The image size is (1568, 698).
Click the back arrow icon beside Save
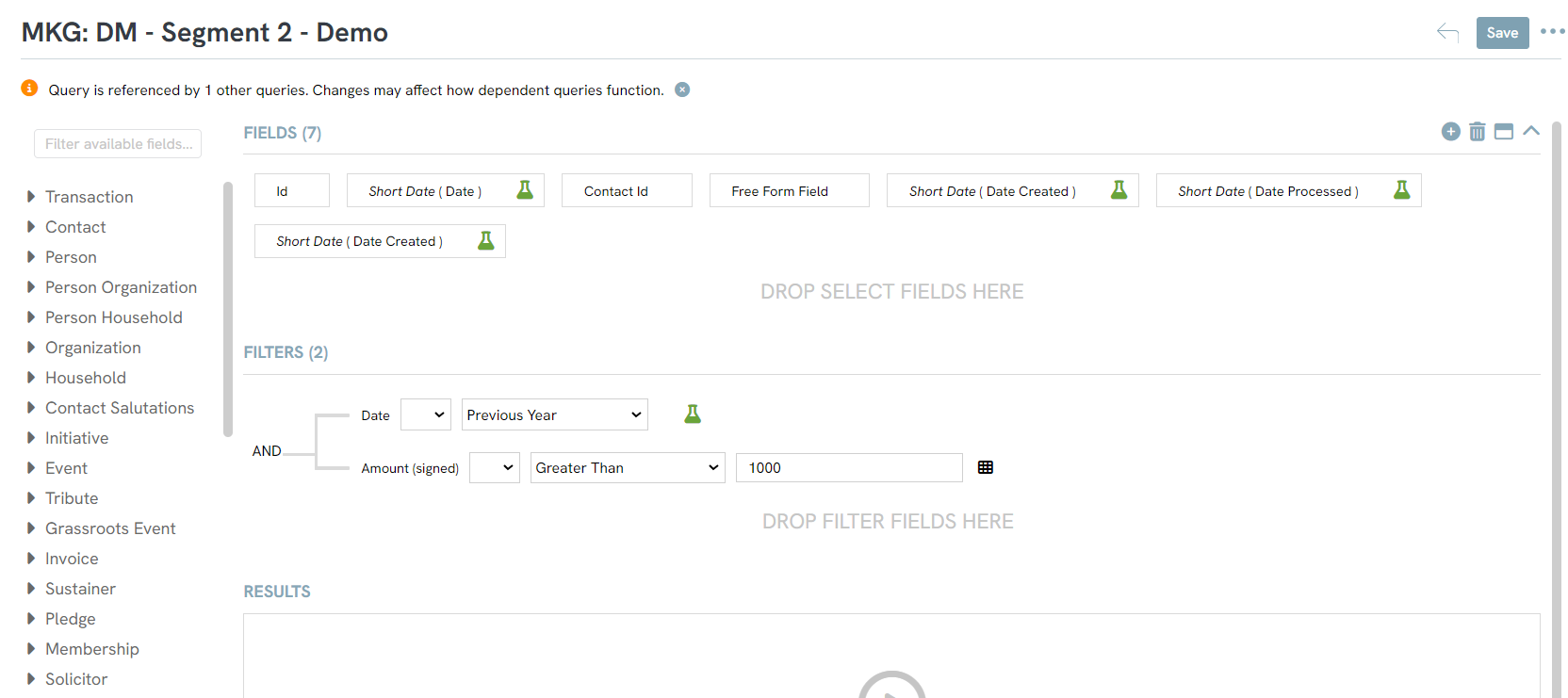tap(1447, 33)
